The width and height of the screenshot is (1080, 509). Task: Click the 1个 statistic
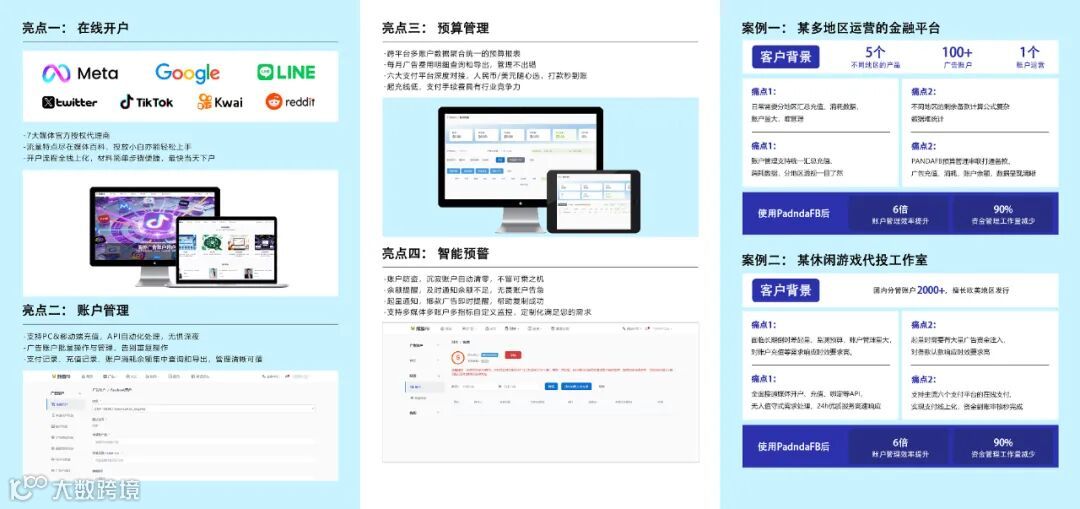(x=1029, y=52)
